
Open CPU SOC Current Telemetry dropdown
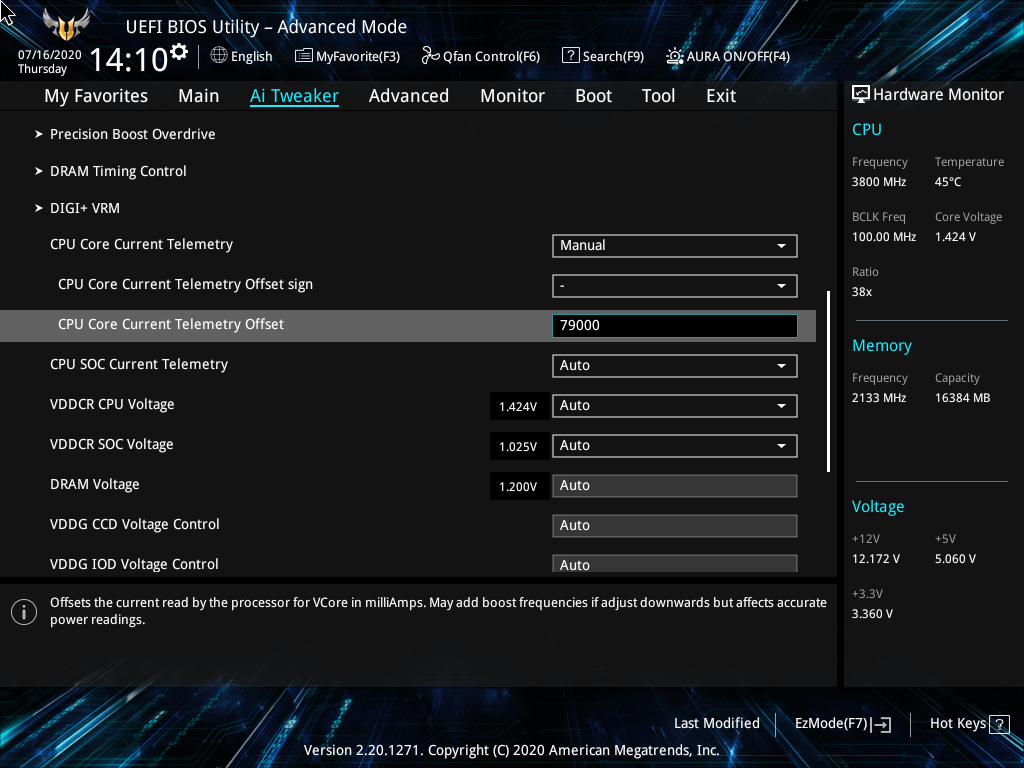click(675, 366)
